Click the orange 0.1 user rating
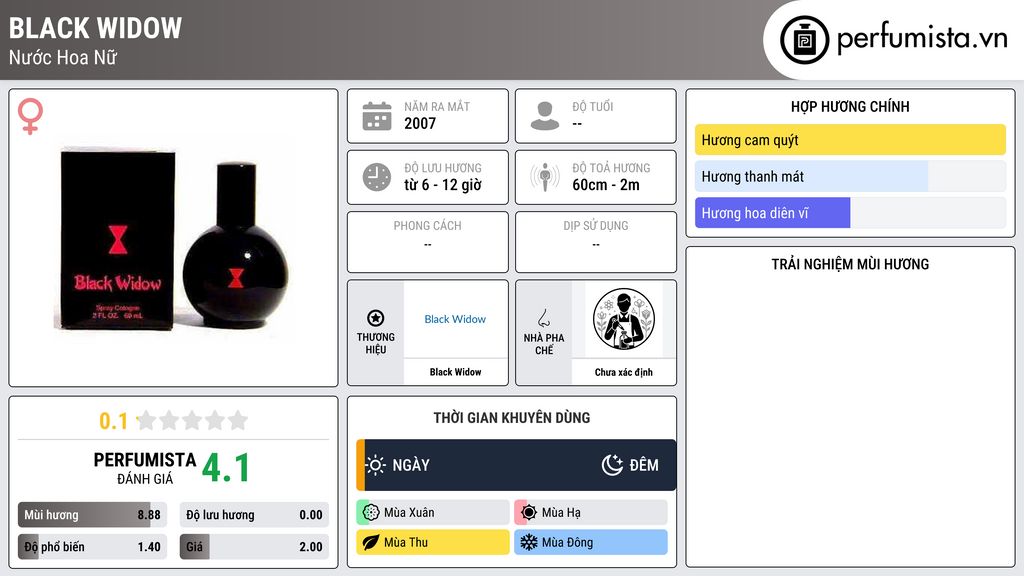The height and width of the screenshot is (576, 1024). pos(113,421)
